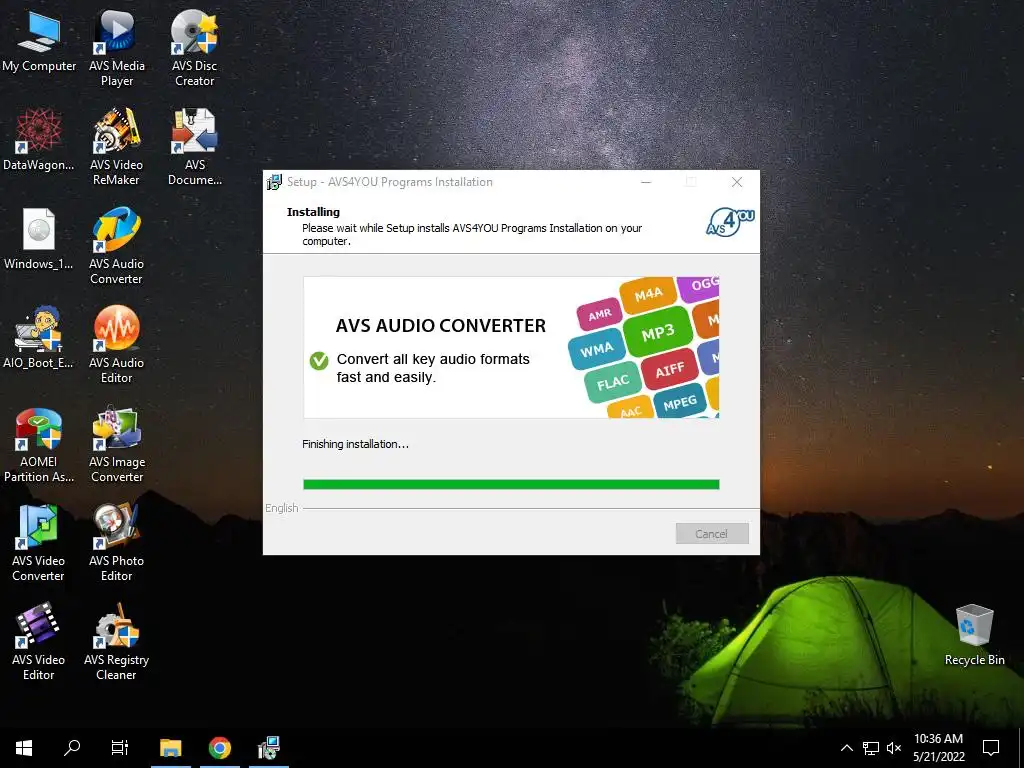Click the English language label
The image size is (1024, 768).
[281, 508]
